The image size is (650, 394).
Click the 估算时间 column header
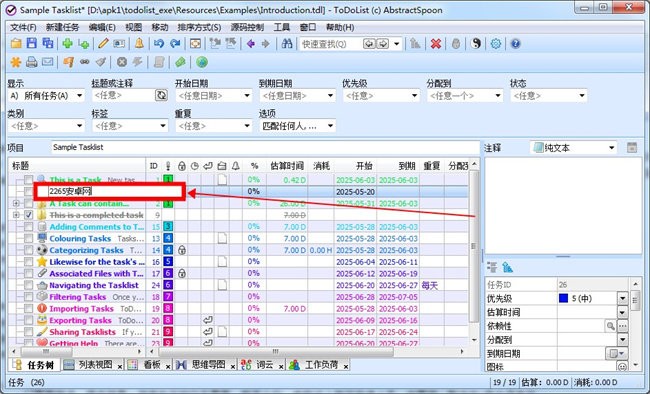(287, 166)
